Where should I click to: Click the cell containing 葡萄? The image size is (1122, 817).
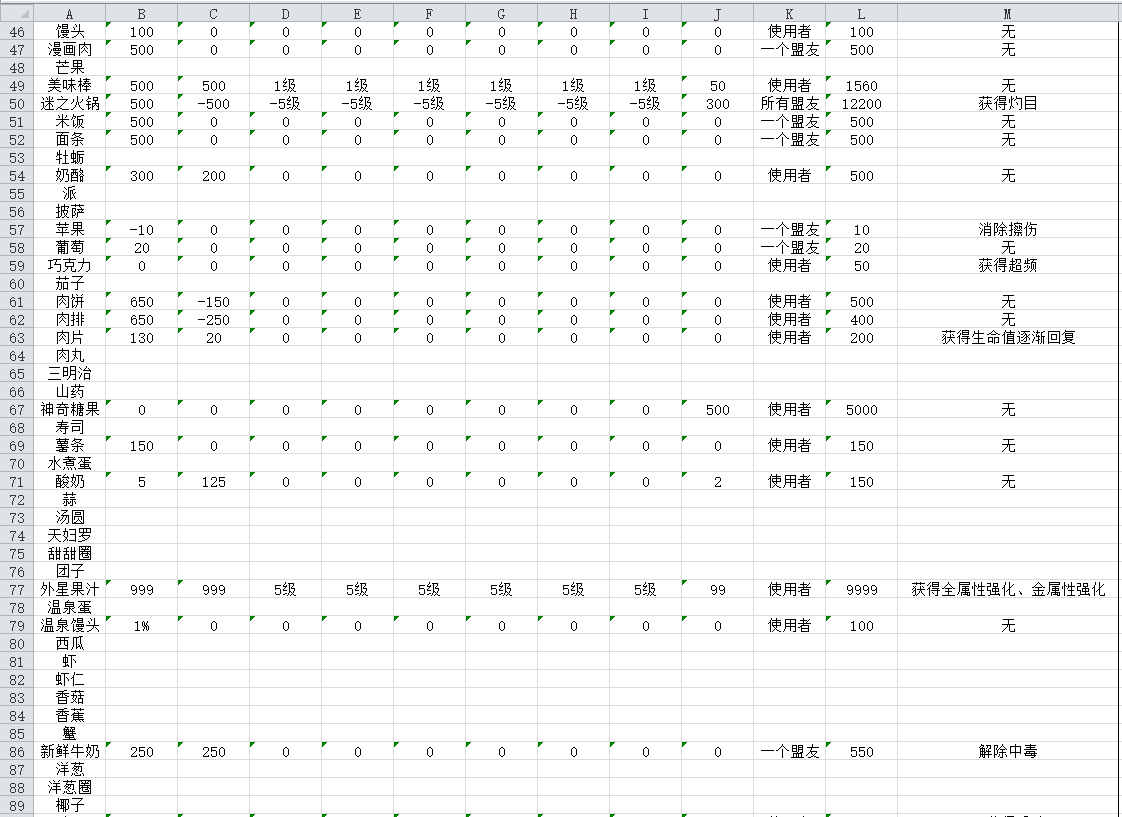[x=69, y=248]
